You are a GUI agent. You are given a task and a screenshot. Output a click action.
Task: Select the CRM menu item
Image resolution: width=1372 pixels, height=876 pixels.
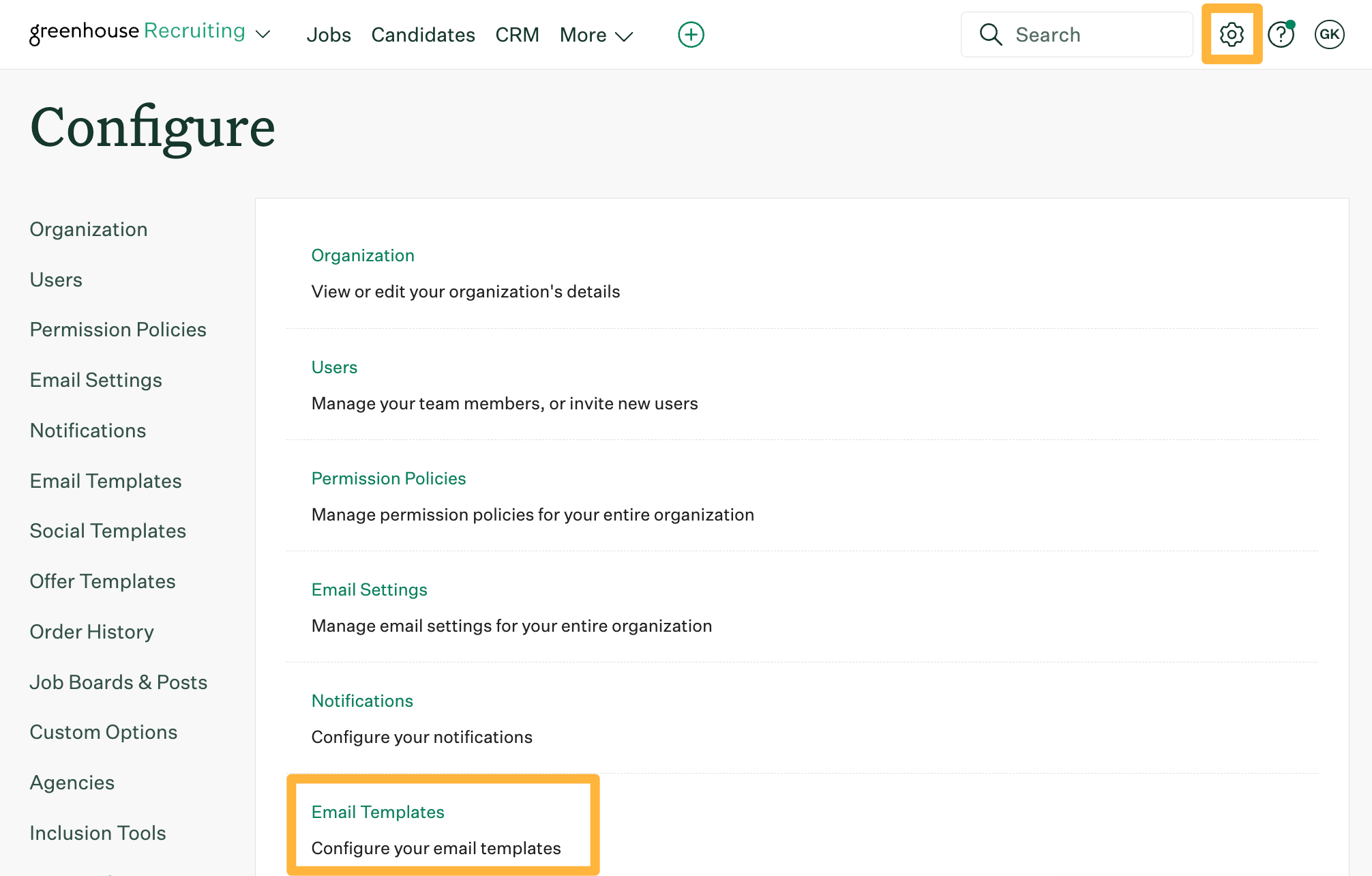coord(517,34)
